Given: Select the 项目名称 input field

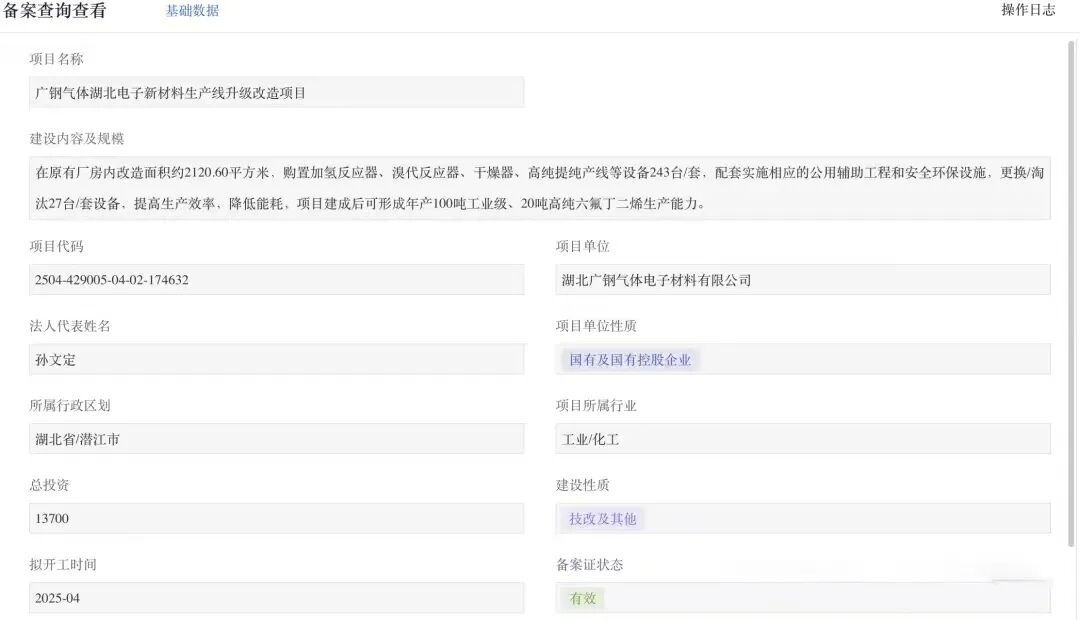Looking at the screenshot, I should (276, 92).
